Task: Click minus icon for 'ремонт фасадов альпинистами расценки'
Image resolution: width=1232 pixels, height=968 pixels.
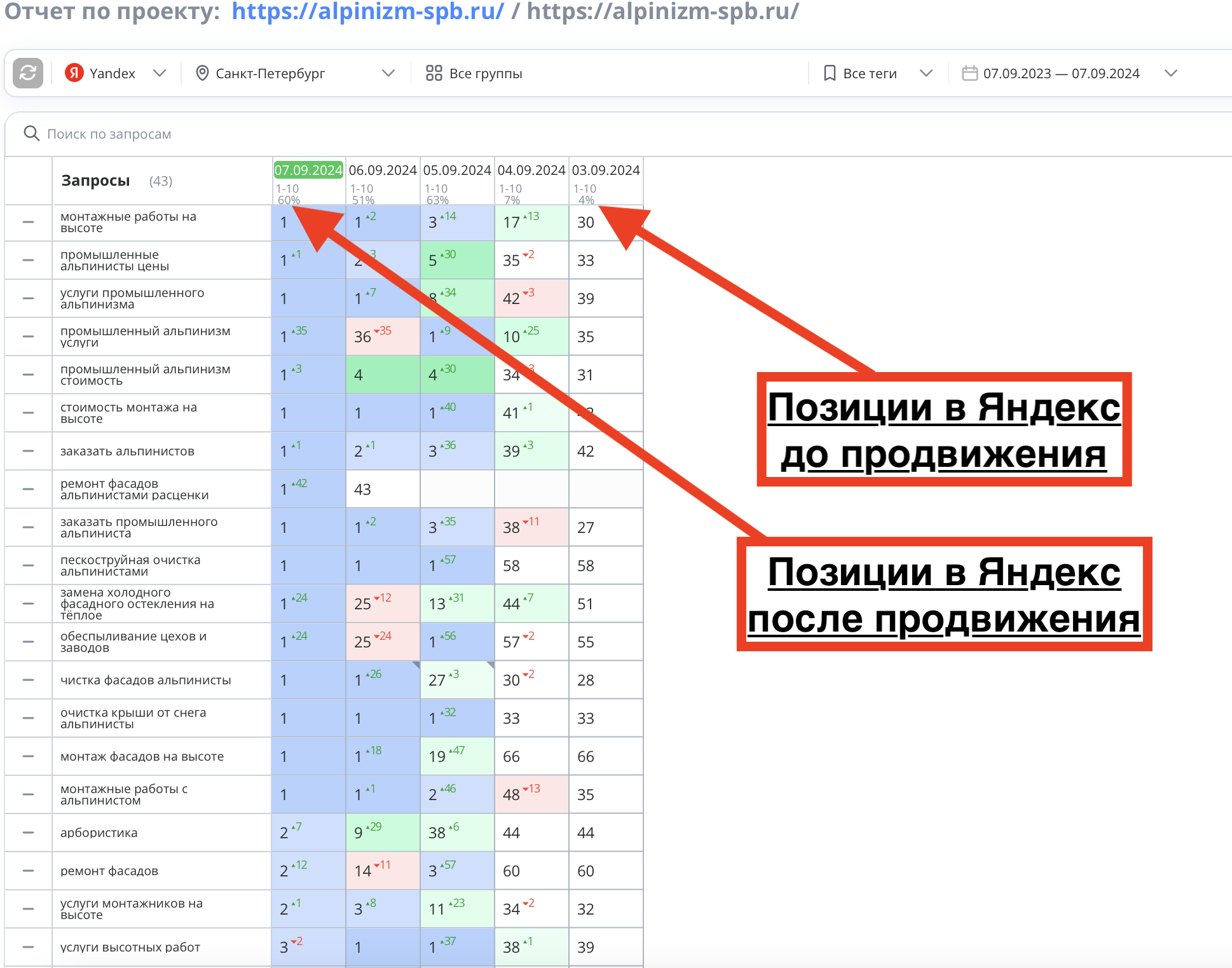Action: click(x=28, y=489)
